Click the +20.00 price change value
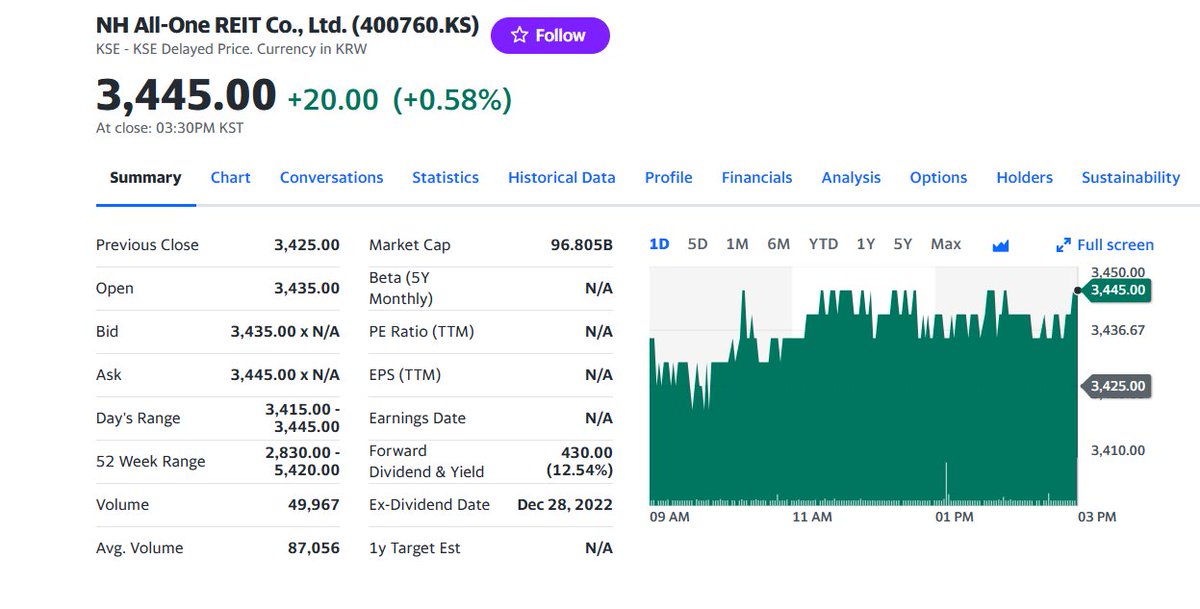This screenshot has height=609, width=1200. point(333,100)
